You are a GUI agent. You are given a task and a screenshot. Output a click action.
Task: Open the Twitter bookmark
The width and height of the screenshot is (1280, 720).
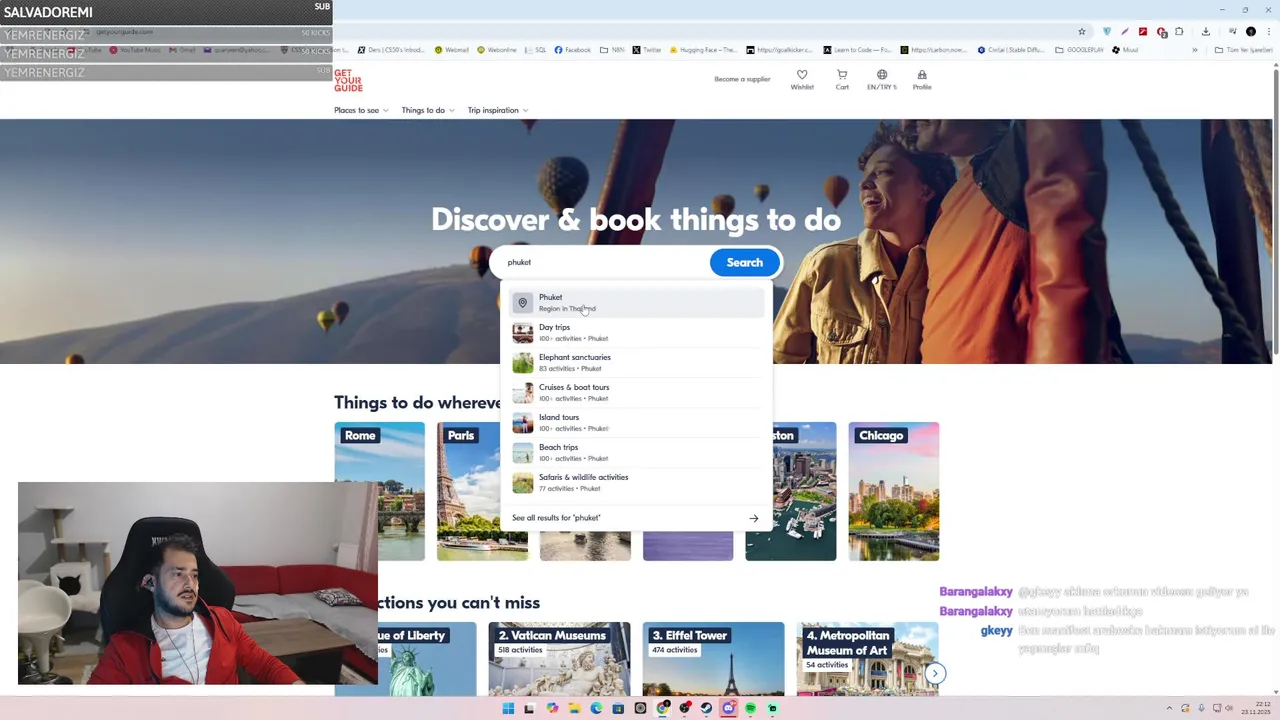coord(647,50)
